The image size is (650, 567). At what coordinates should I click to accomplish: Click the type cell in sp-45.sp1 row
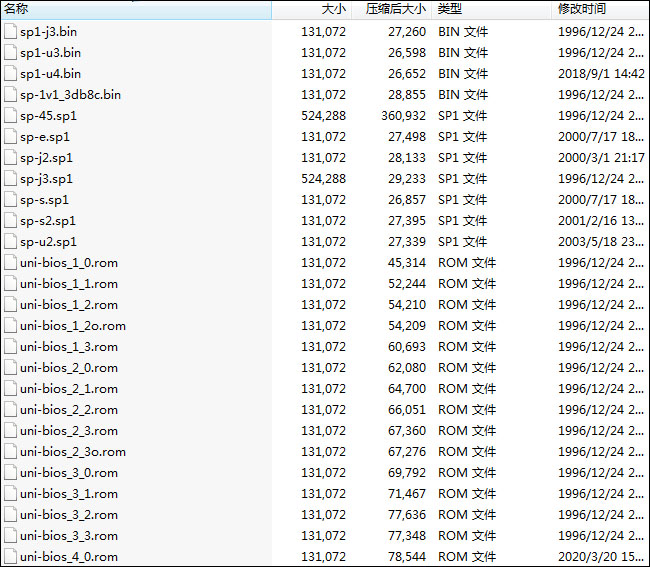click(462, 116)
